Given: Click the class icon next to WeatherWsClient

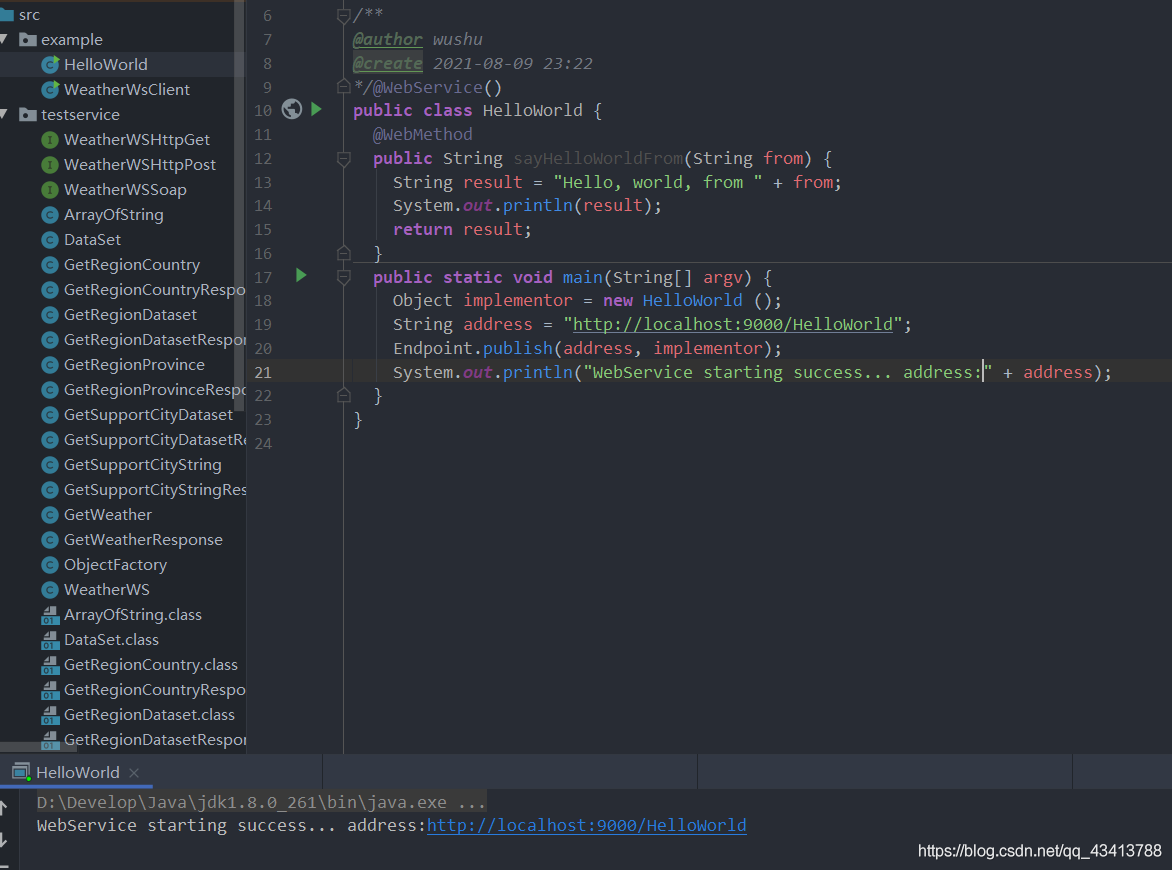Looking at the screenshot, I should (x=50, y=90).
